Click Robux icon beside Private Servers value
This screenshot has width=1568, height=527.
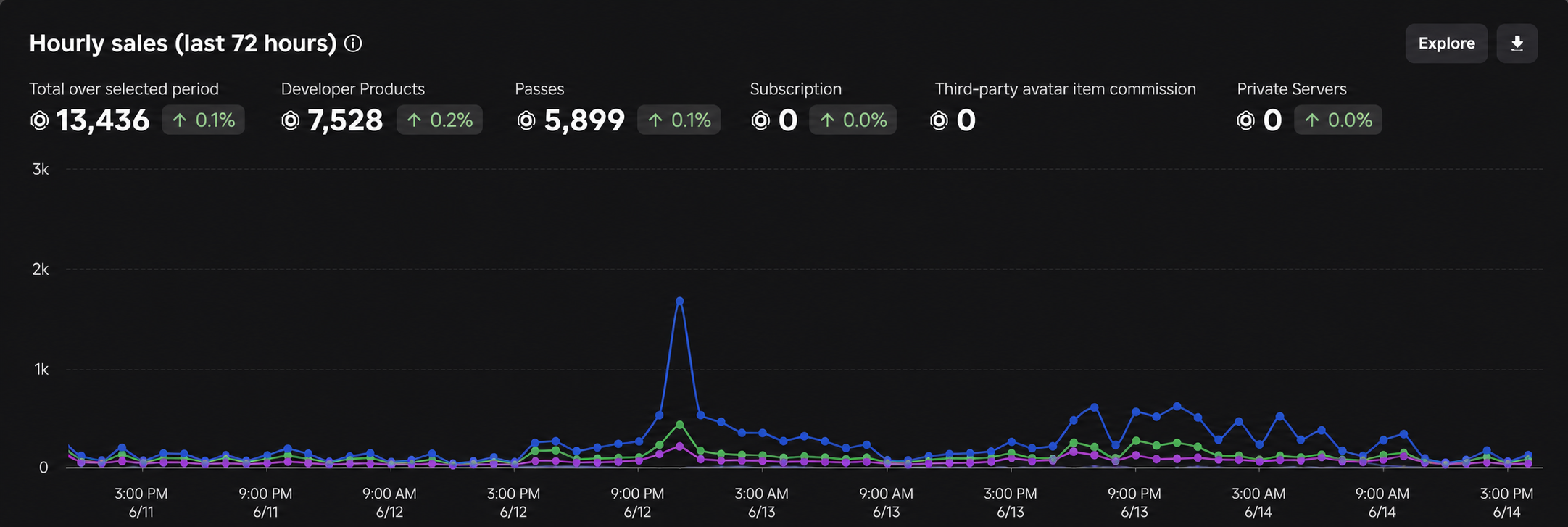(1245, 120)
